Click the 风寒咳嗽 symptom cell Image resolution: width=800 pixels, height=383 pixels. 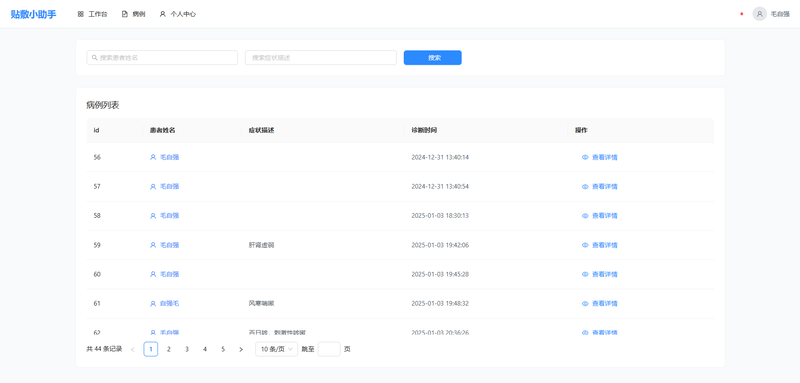(262, 303)
